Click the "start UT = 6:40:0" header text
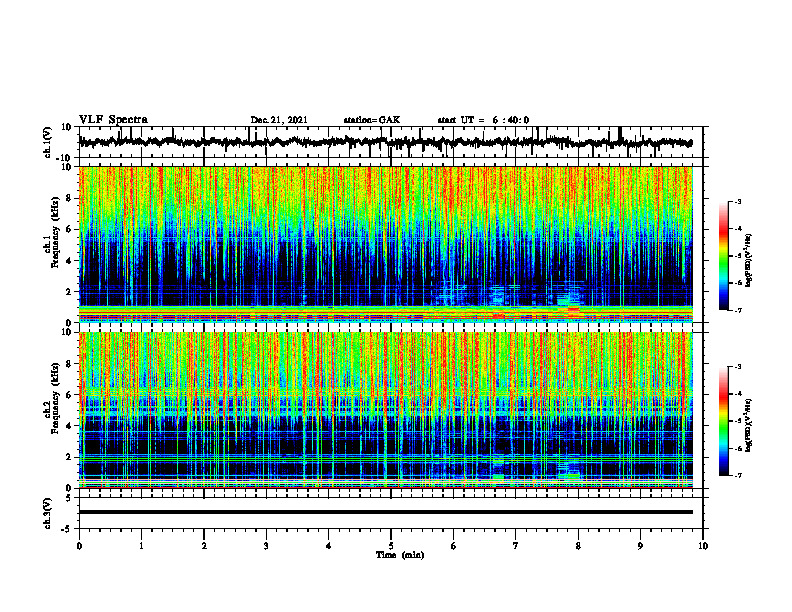This screenshot has height=612, width=792. [483, 120]
